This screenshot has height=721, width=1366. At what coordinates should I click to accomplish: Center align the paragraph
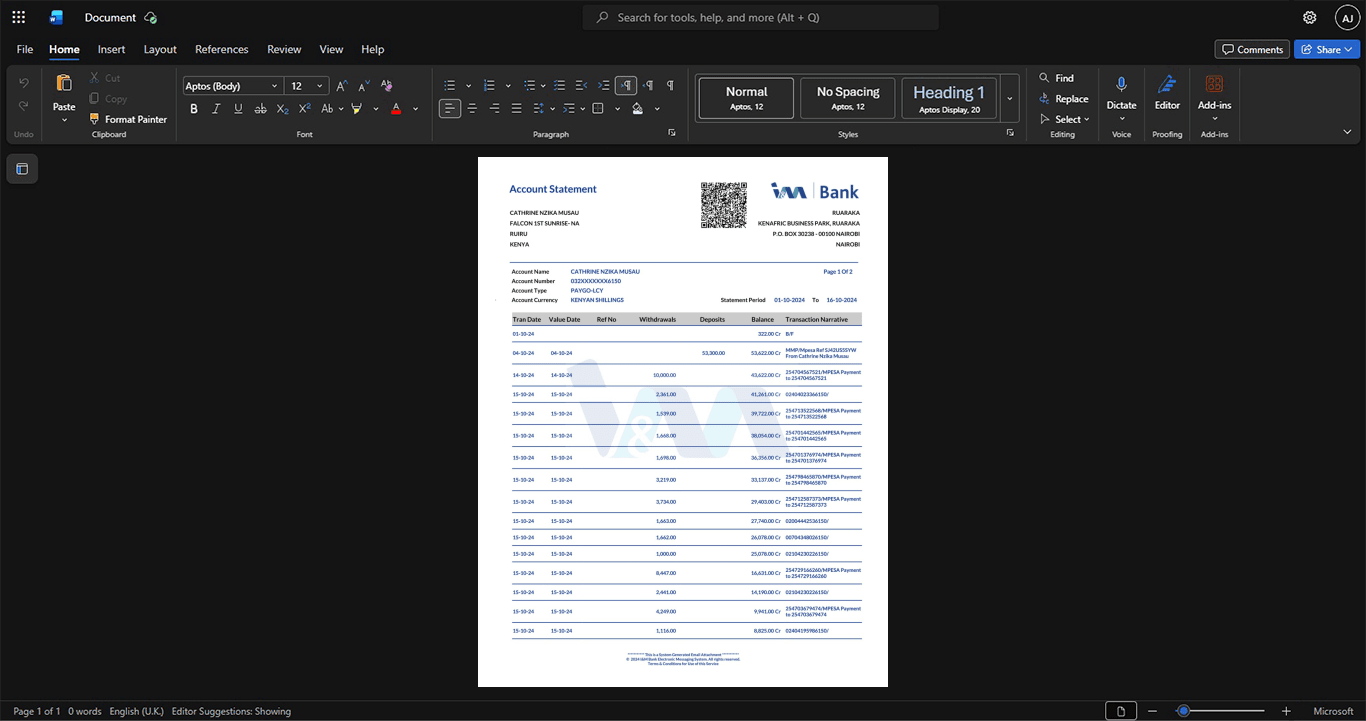coord(472,108)
